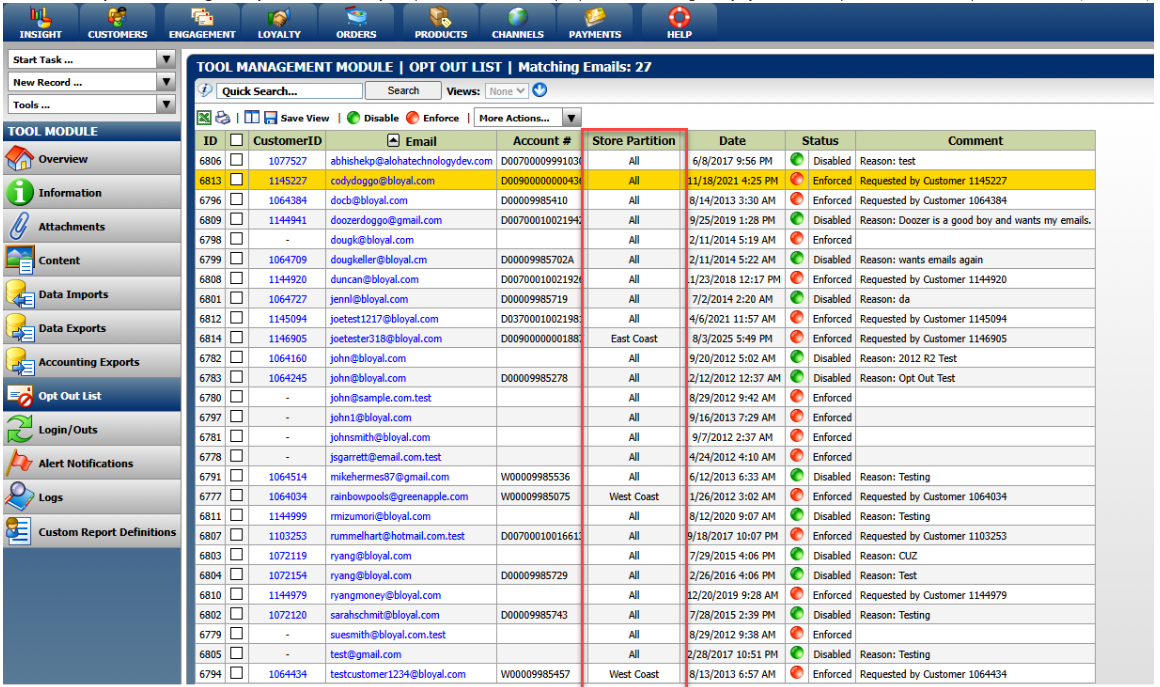Toggle the select-all checkbox in header
The height and width of the screenshot is (687, 1160).
237,141
